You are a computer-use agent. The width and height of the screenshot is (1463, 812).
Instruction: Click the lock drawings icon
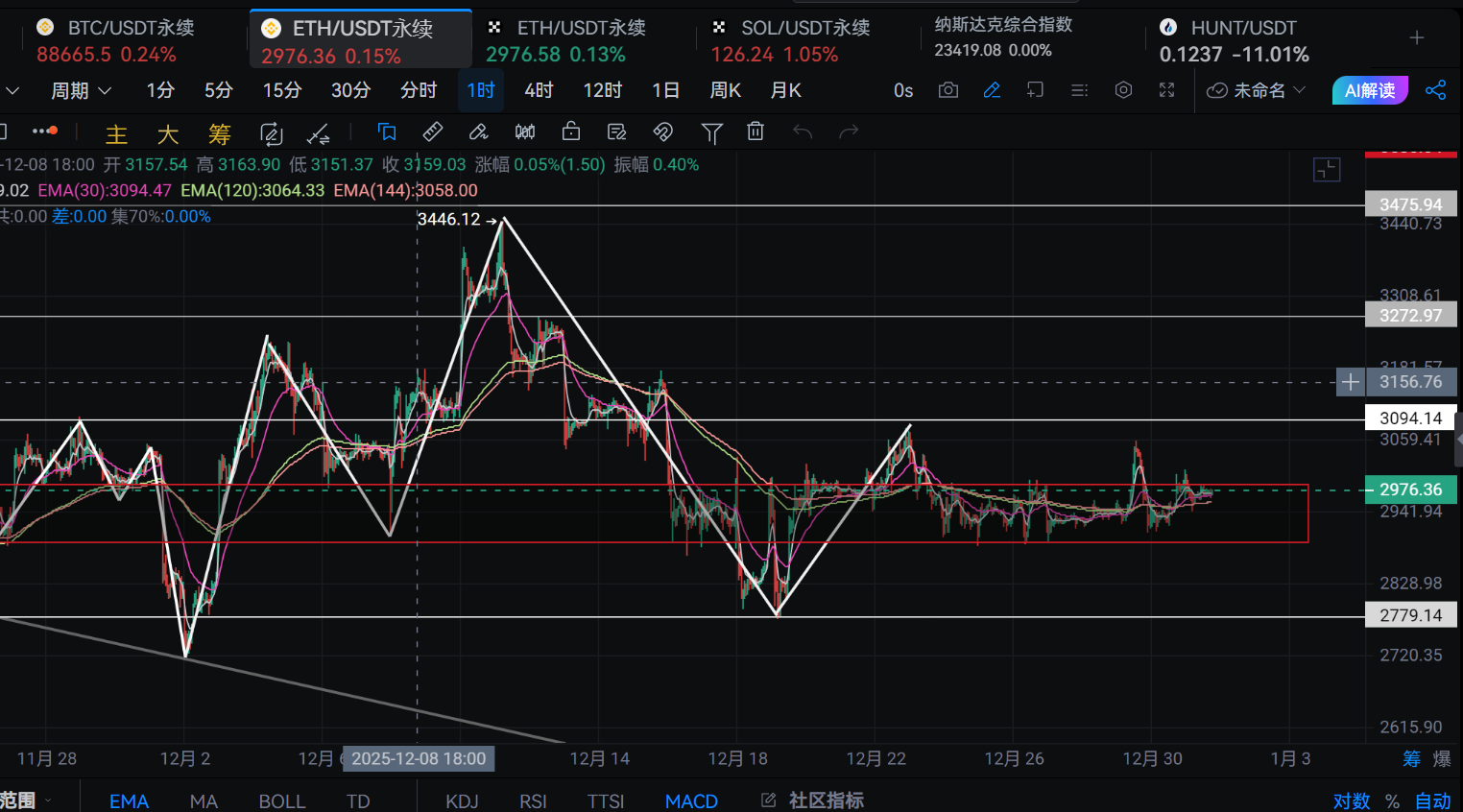point(571,131)
